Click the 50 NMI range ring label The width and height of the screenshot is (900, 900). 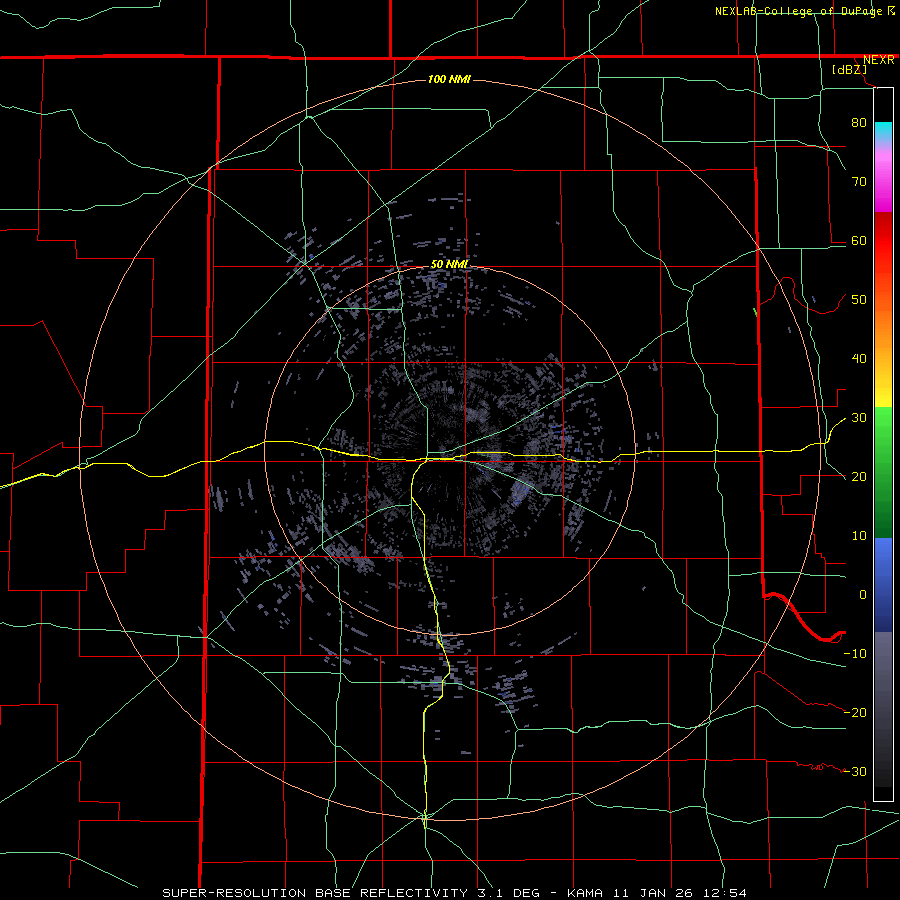[x=449, y=264]
